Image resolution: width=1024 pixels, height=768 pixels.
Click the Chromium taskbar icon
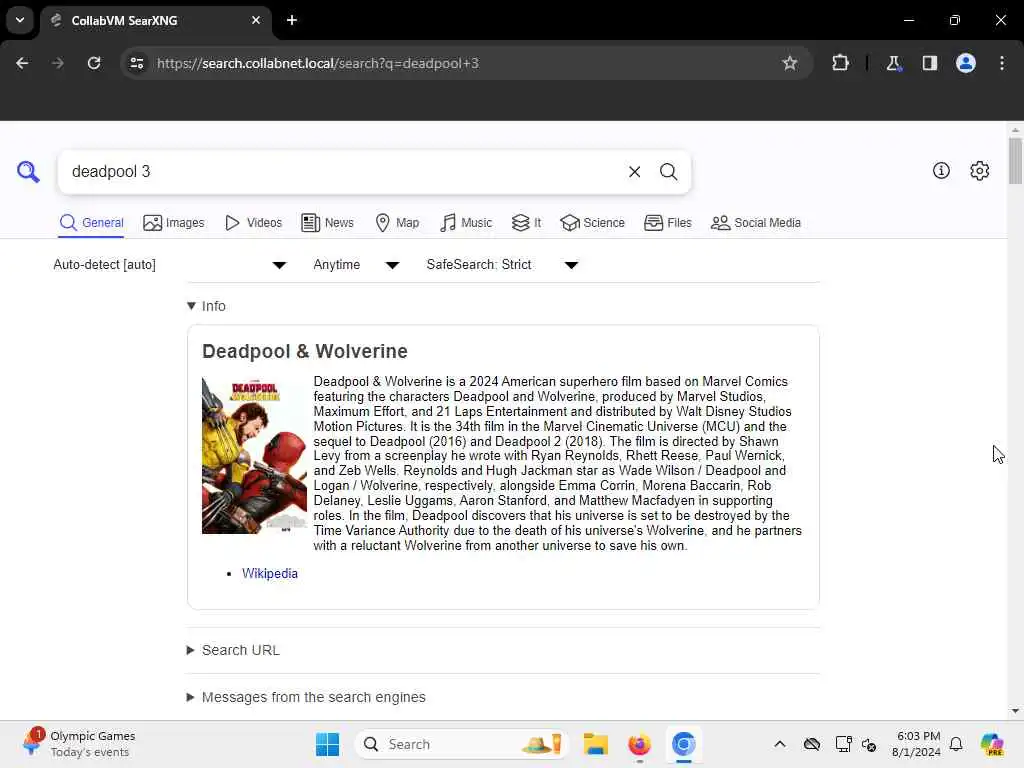point(683,744)
